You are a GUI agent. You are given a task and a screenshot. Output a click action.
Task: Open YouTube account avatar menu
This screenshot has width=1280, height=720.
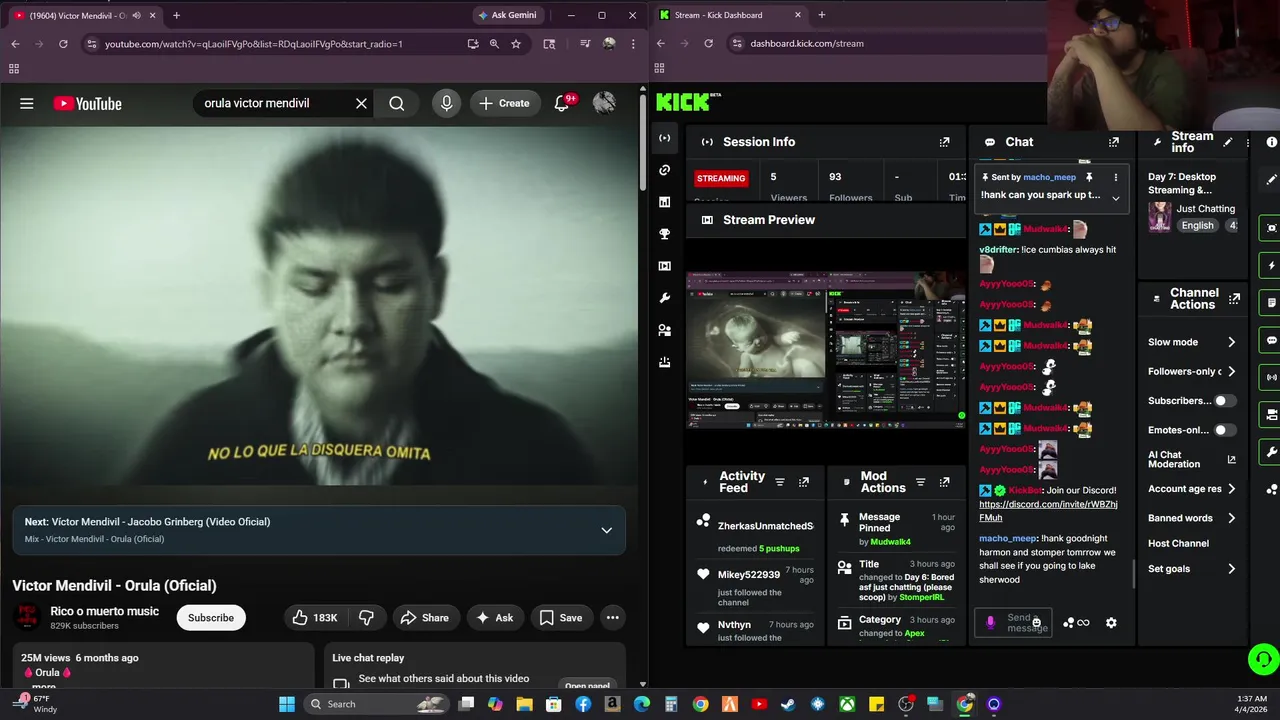tap(604, 103)
